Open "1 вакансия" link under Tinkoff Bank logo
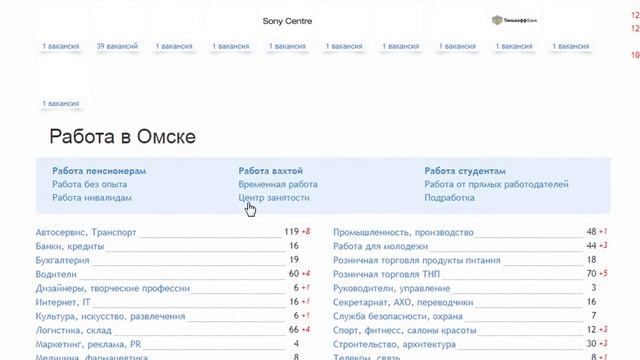The image size is (640, 360). (x=514, y=46)
